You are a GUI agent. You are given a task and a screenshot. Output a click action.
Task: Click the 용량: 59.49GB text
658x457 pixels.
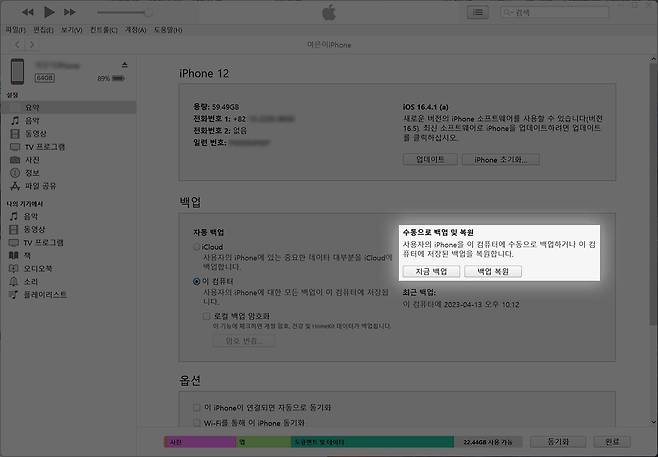(x=216, y=107)
